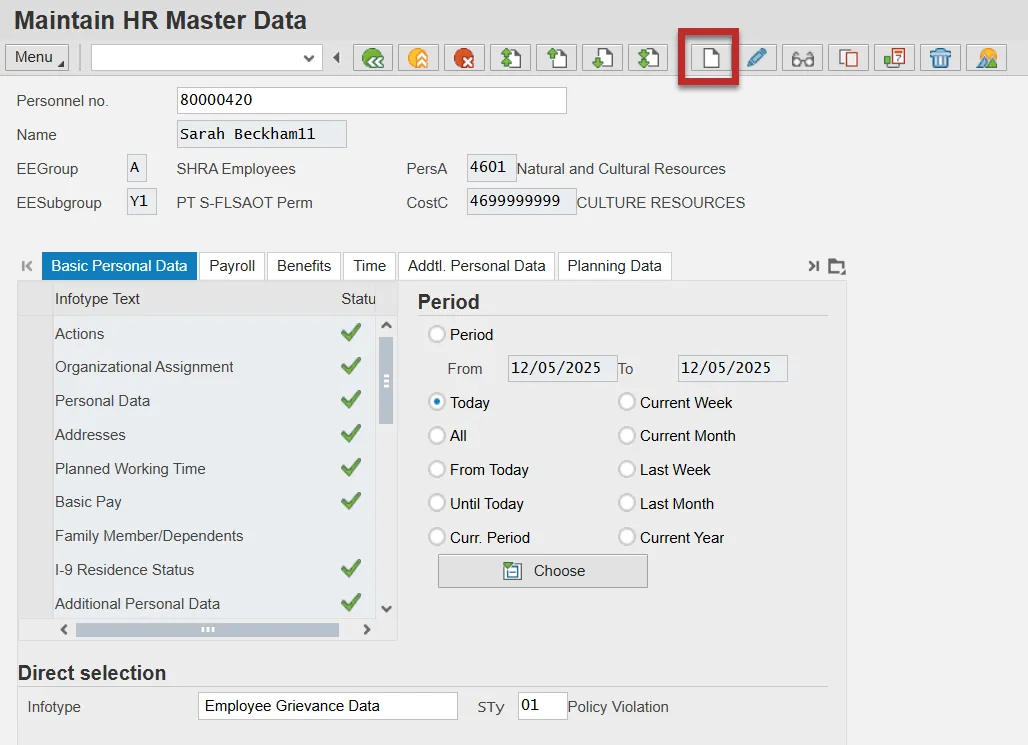1028x745 pixels.
Task: Switch to the Payroll tab
Action: click(x=232, y=266)
